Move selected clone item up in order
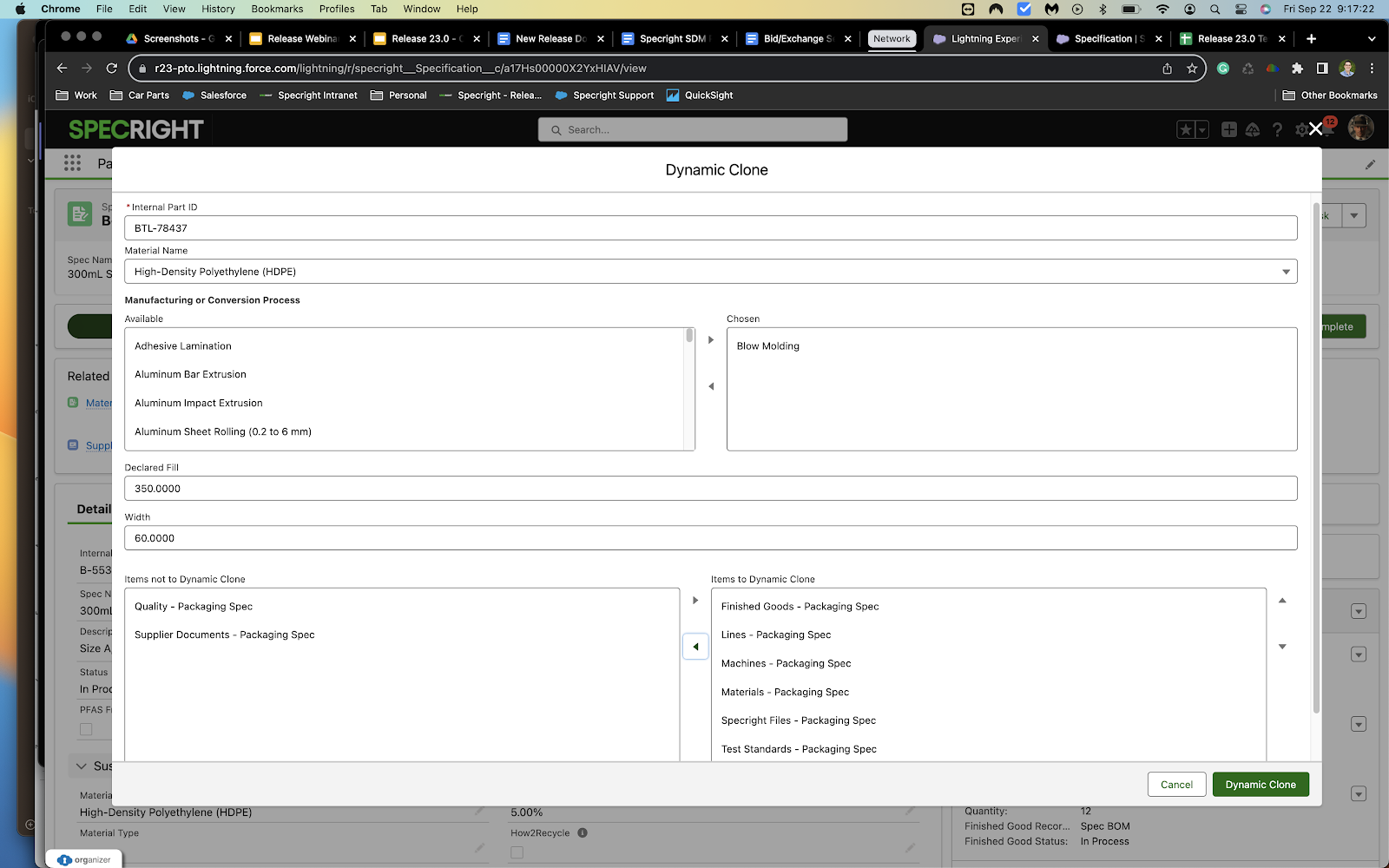 pos(1282,600)
